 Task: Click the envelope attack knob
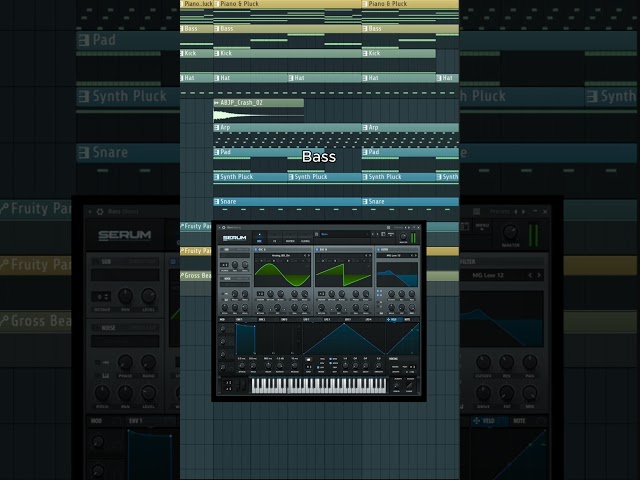pyautogui.click(x=242, y=365)
